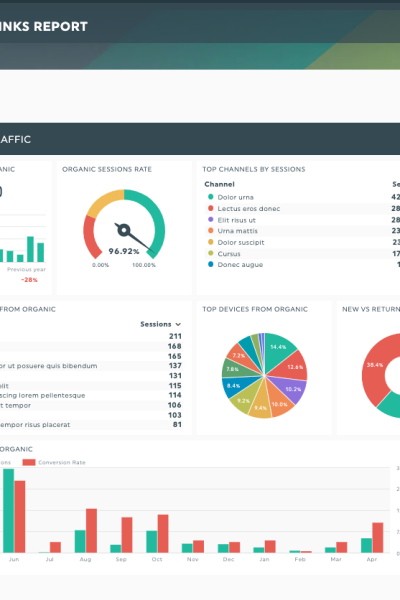
Task: Click the 137 sessions value
Action: click(x=175, y=365)
